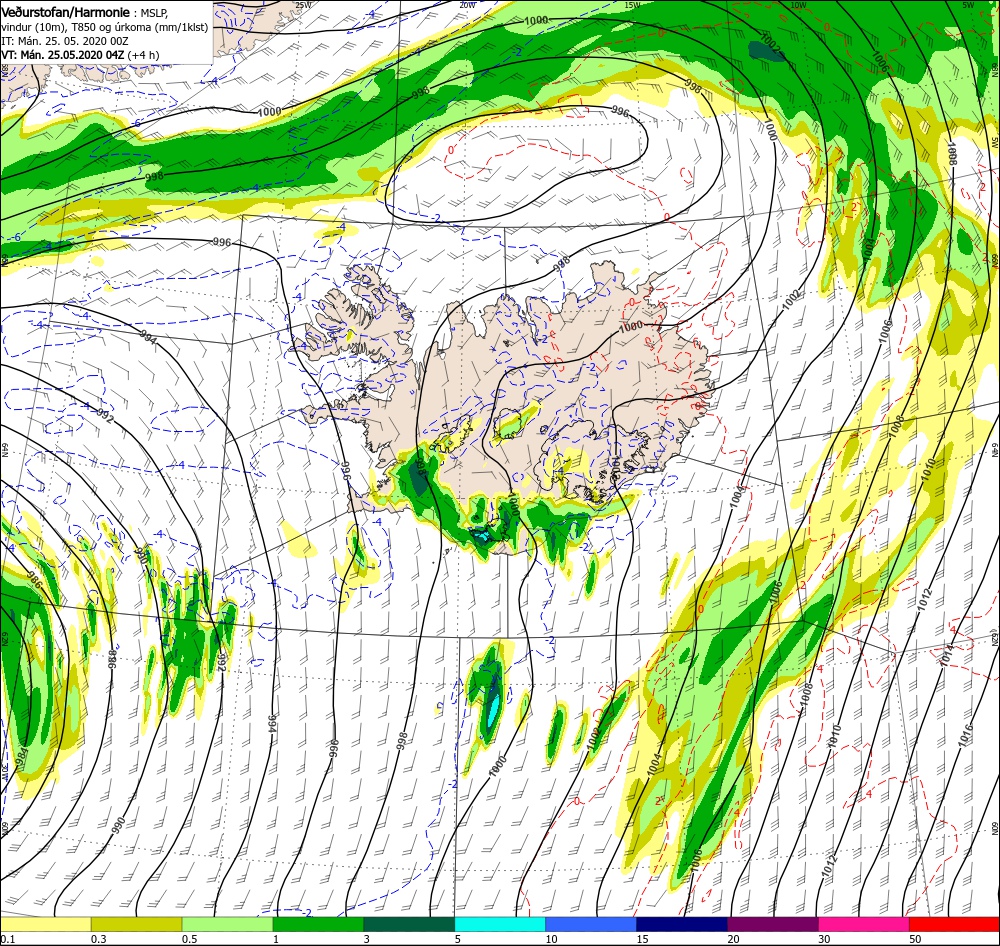Click the 'IT: Mán. 25. 05. 2020 00Z' line

point(65,41)
